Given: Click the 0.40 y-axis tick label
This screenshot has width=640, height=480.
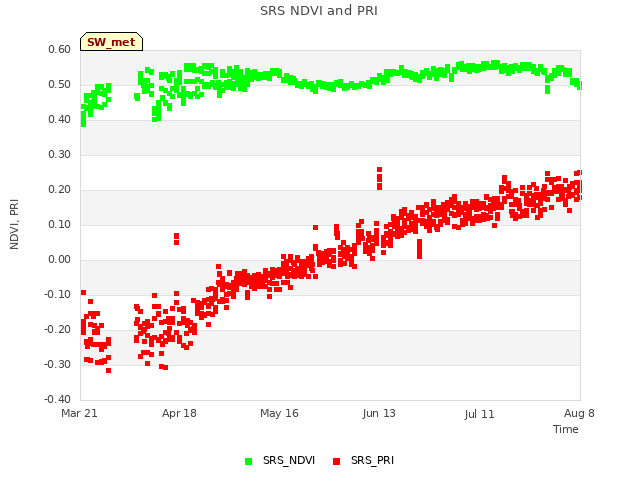Looking at the screenshot, I should [x=60, y=120].
